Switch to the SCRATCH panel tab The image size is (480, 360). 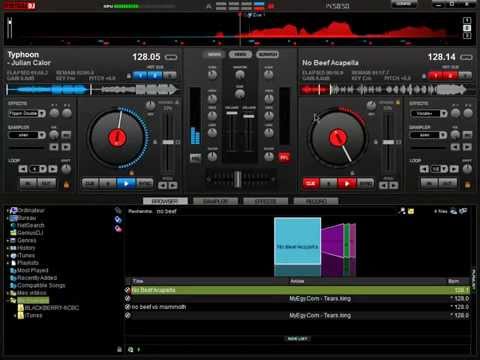(267, 54)
